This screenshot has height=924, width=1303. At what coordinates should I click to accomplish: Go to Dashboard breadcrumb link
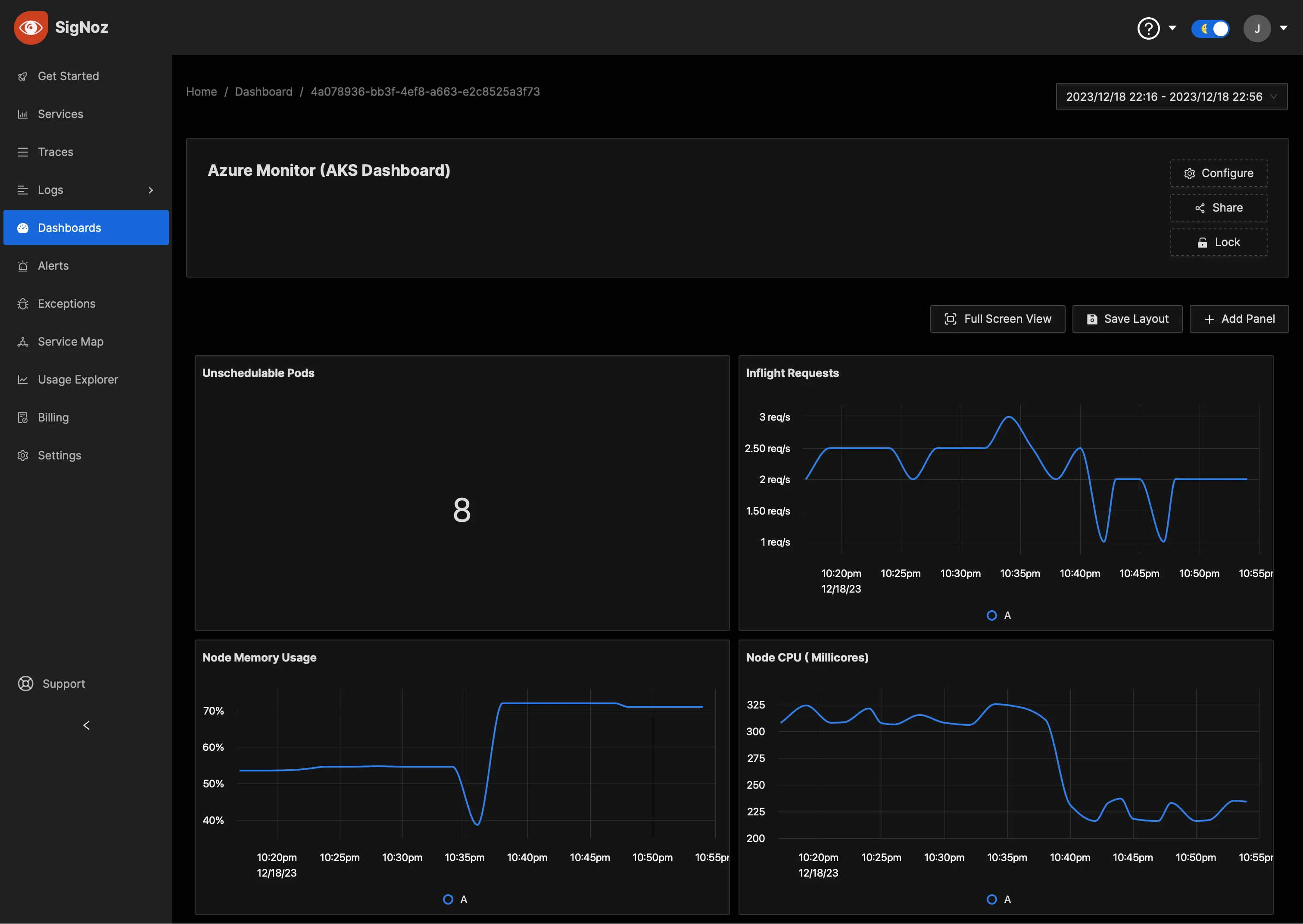[263, 92]
